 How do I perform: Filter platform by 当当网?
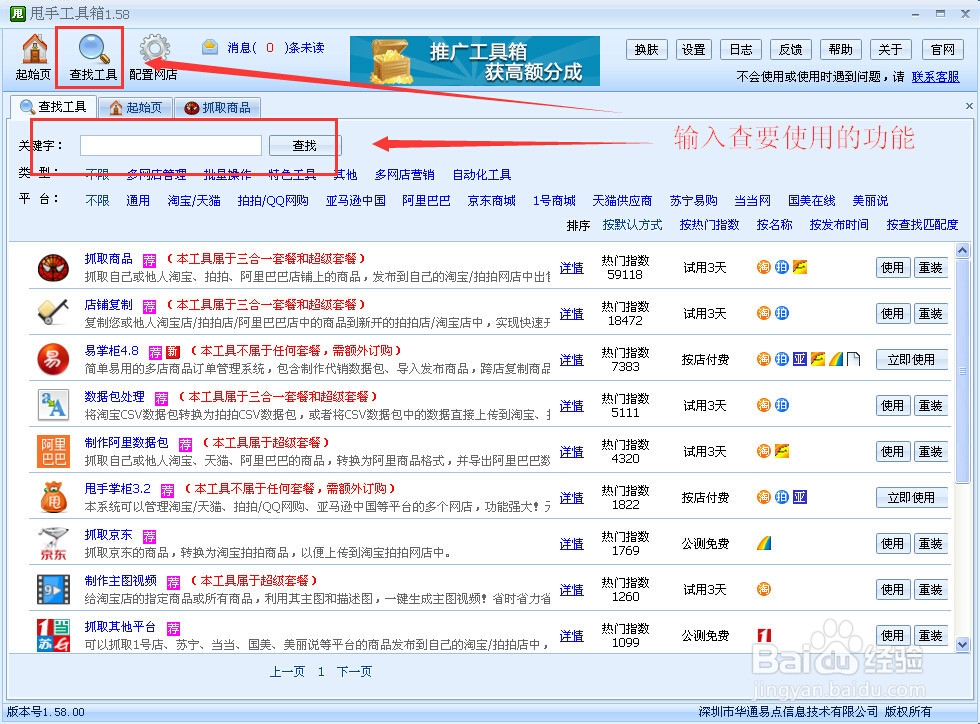pyautogui.click(x=752, y=201)
